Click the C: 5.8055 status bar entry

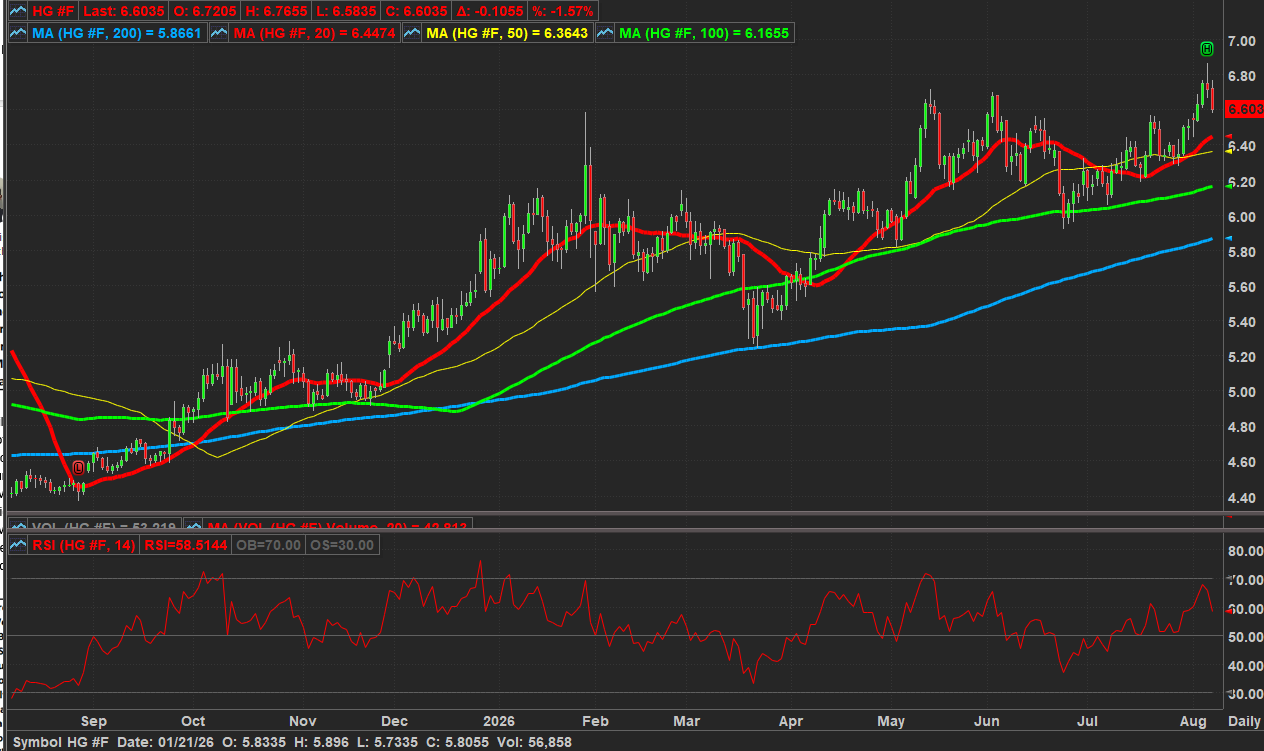pos(456,742)
